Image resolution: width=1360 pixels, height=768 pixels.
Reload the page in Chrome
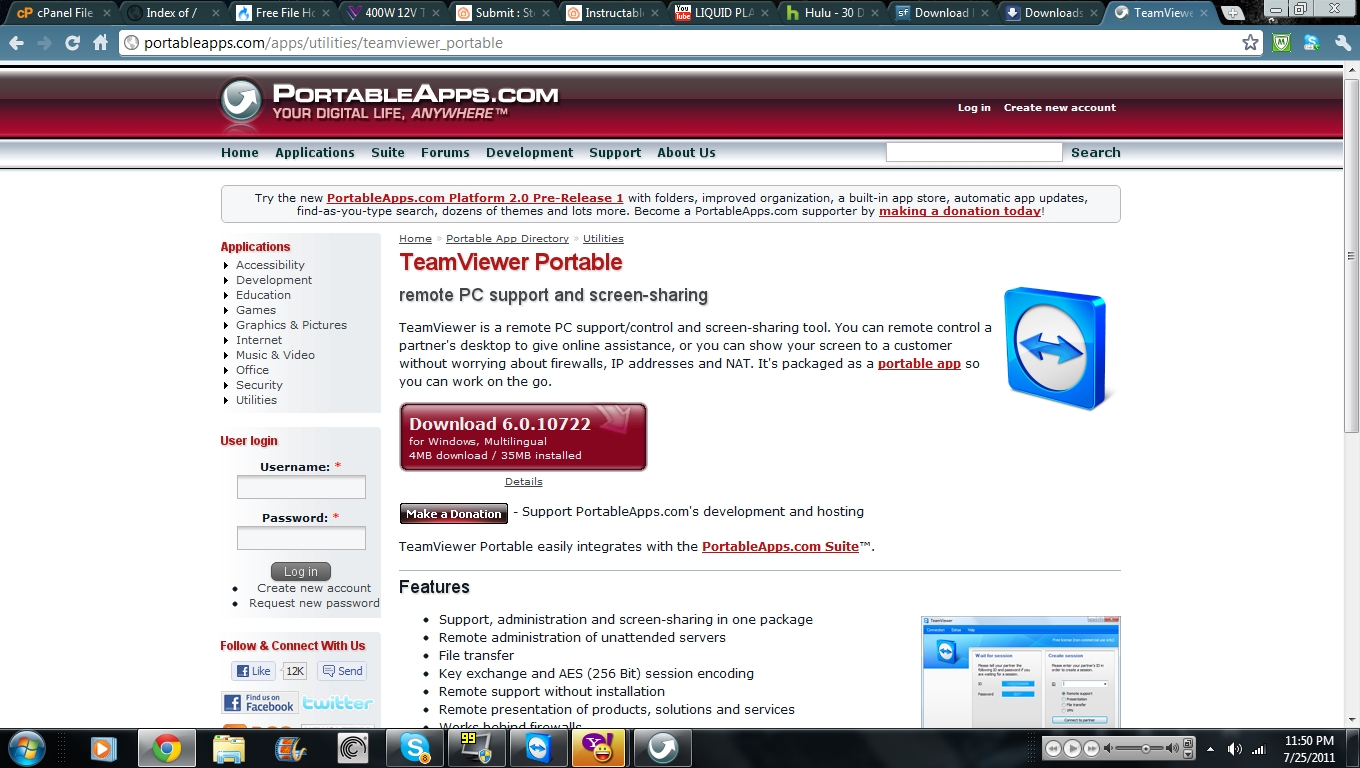coord(72,43)
